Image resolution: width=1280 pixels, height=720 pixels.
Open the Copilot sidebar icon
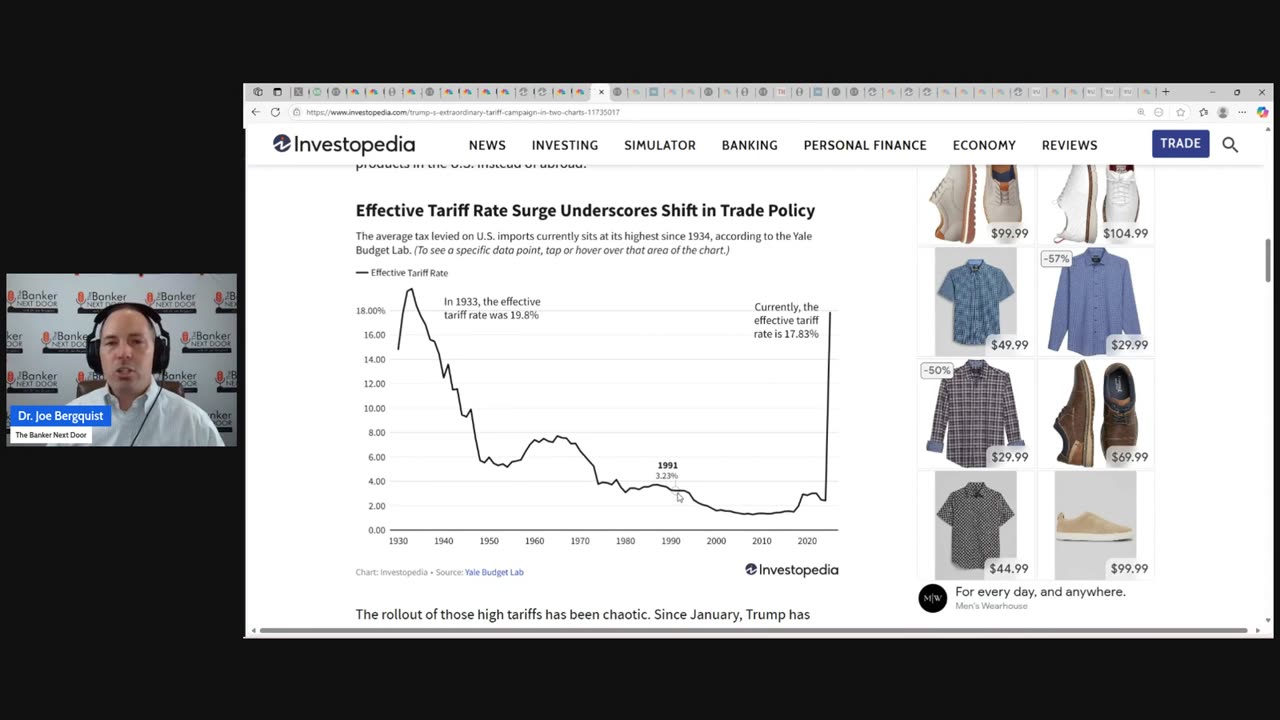pyautogui.click(x=1262, y=112)
